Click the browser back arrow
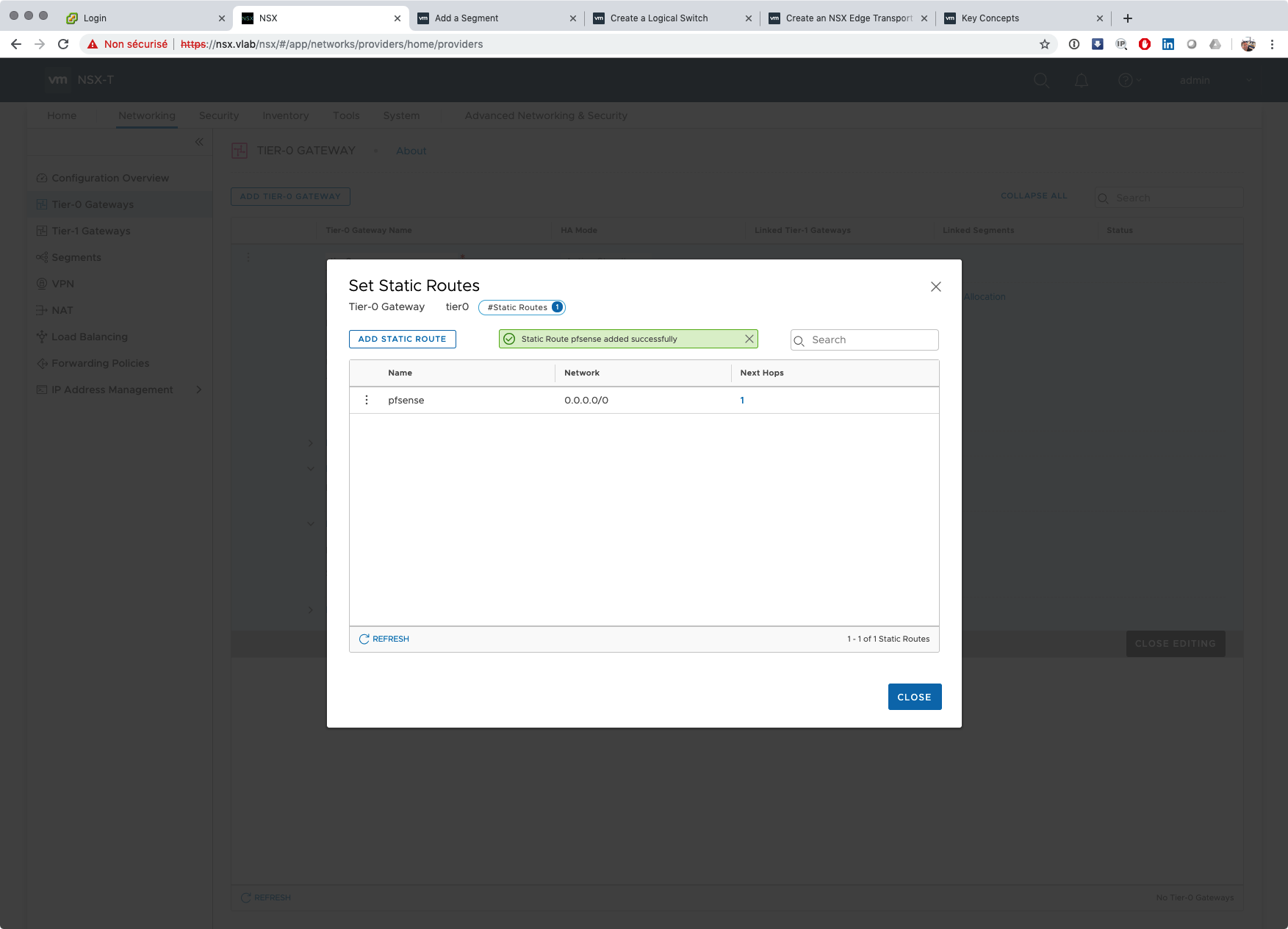This screenshot has height=929, width=1288. pos(16,44)
